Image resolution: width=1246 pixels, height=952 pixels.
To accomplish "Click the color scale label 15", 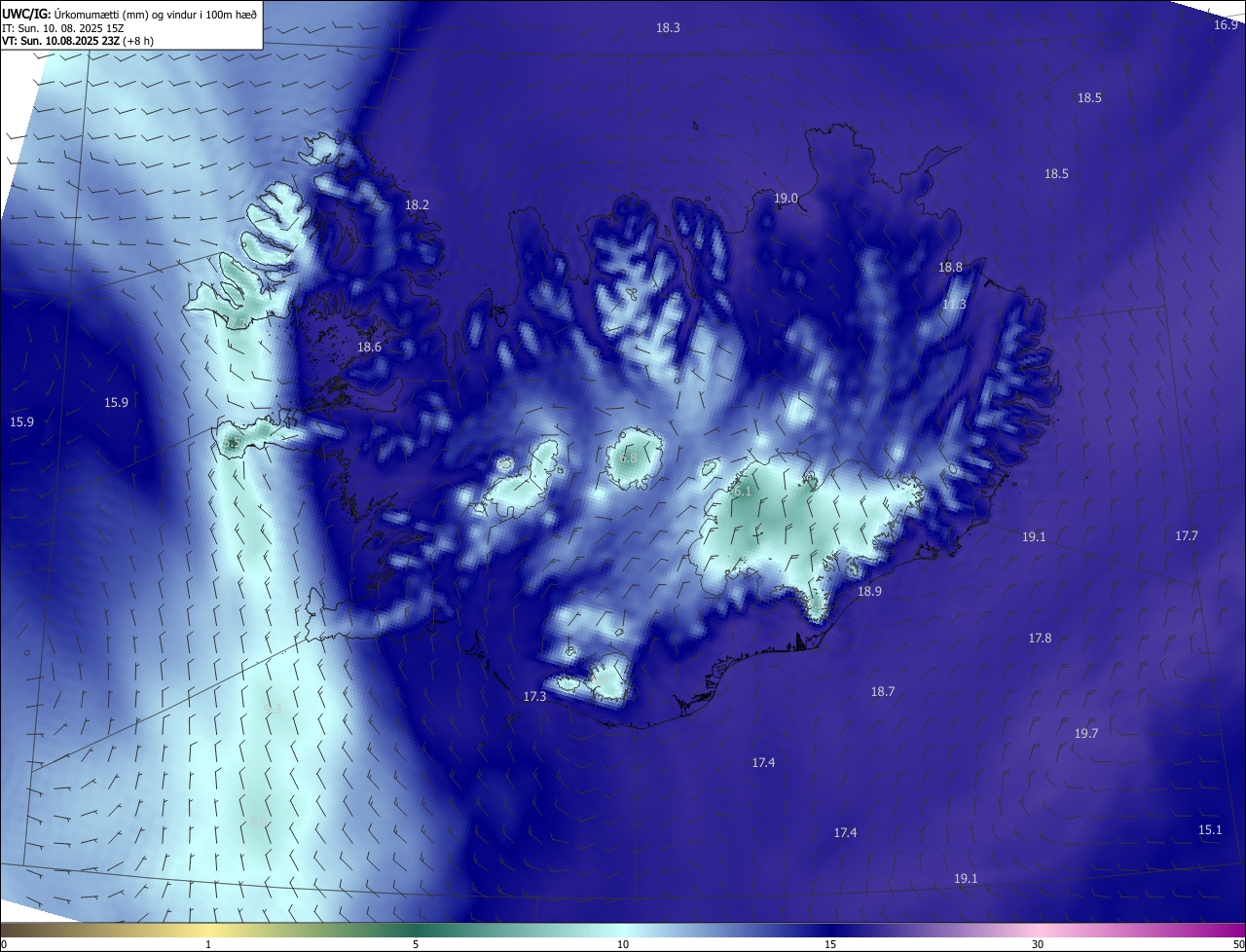I will coord(830,945).
